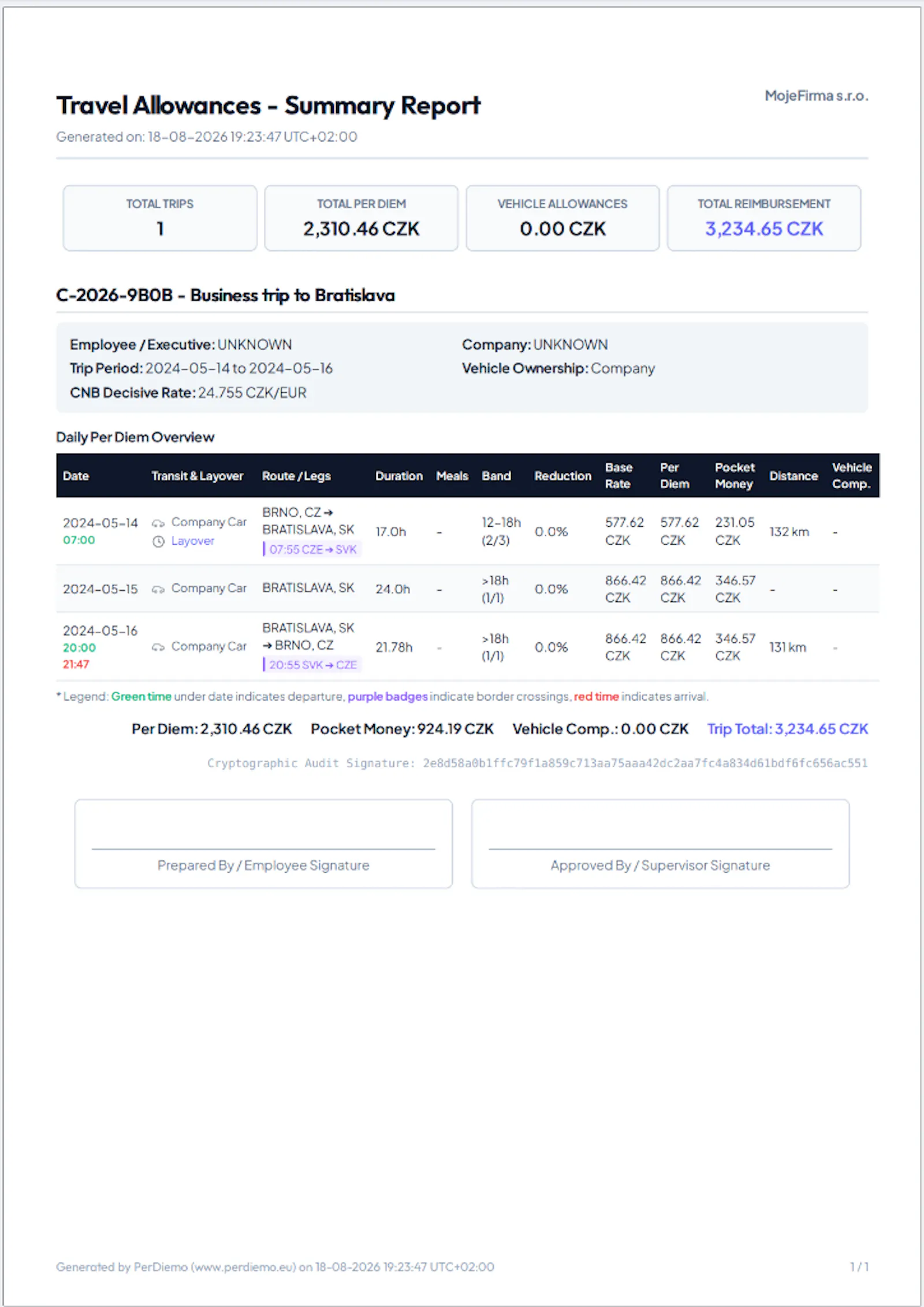Click the Route / Legs column header
This screenshot has width=924, height=1307.
[x=296, y=476]
